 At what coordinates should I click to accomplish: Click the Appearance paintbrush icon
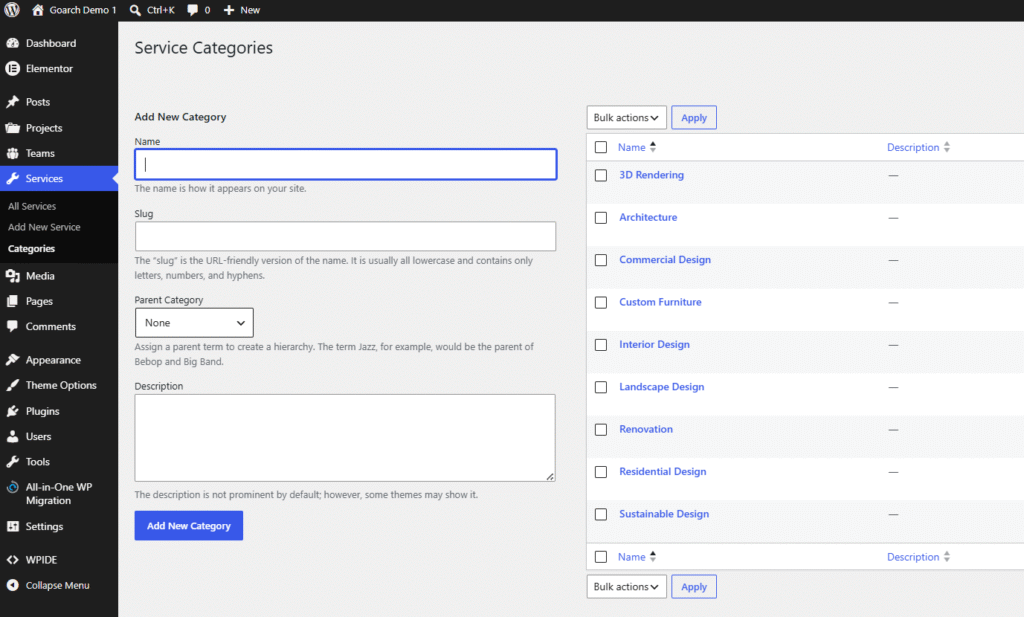pyautogui.click(x=12, y=360)
